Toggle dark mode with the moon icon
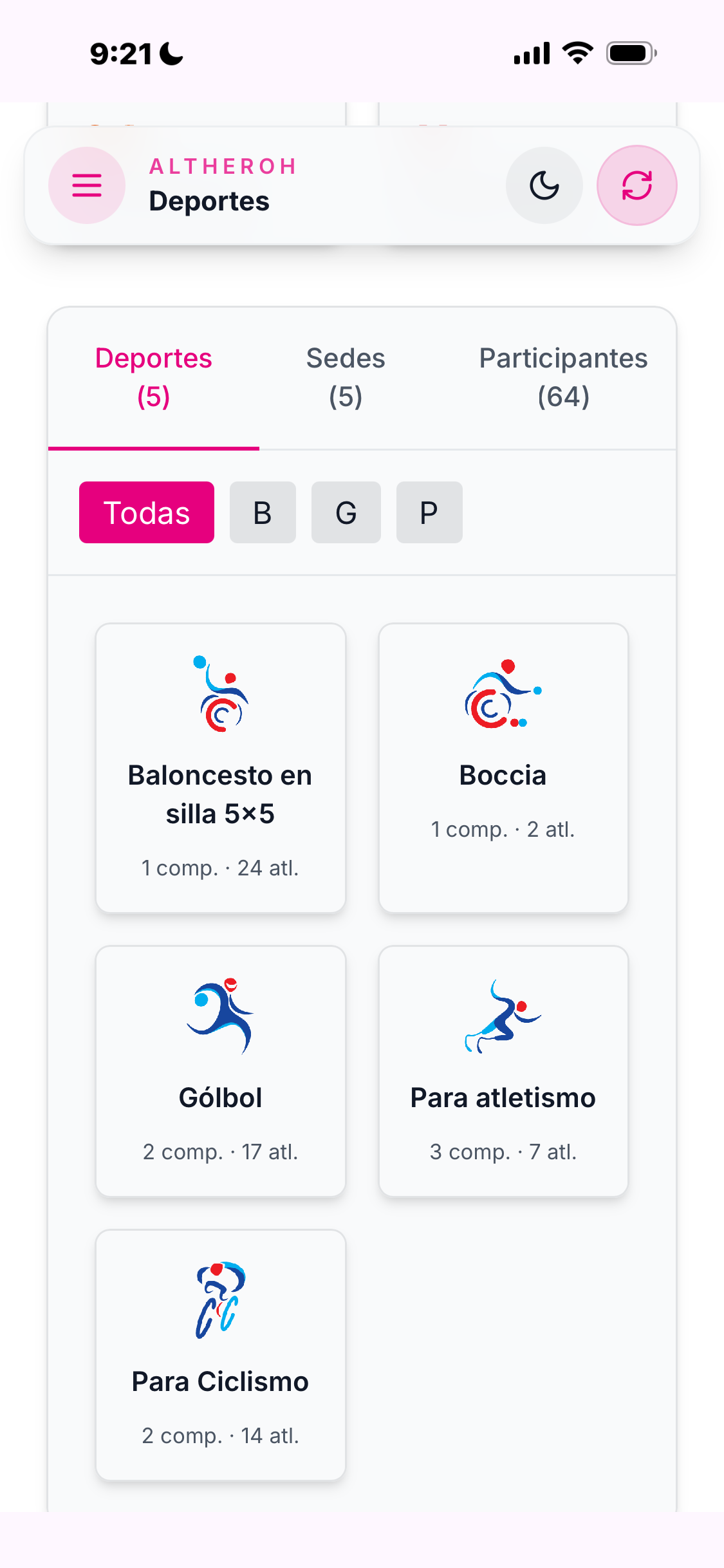 point(544,185)
